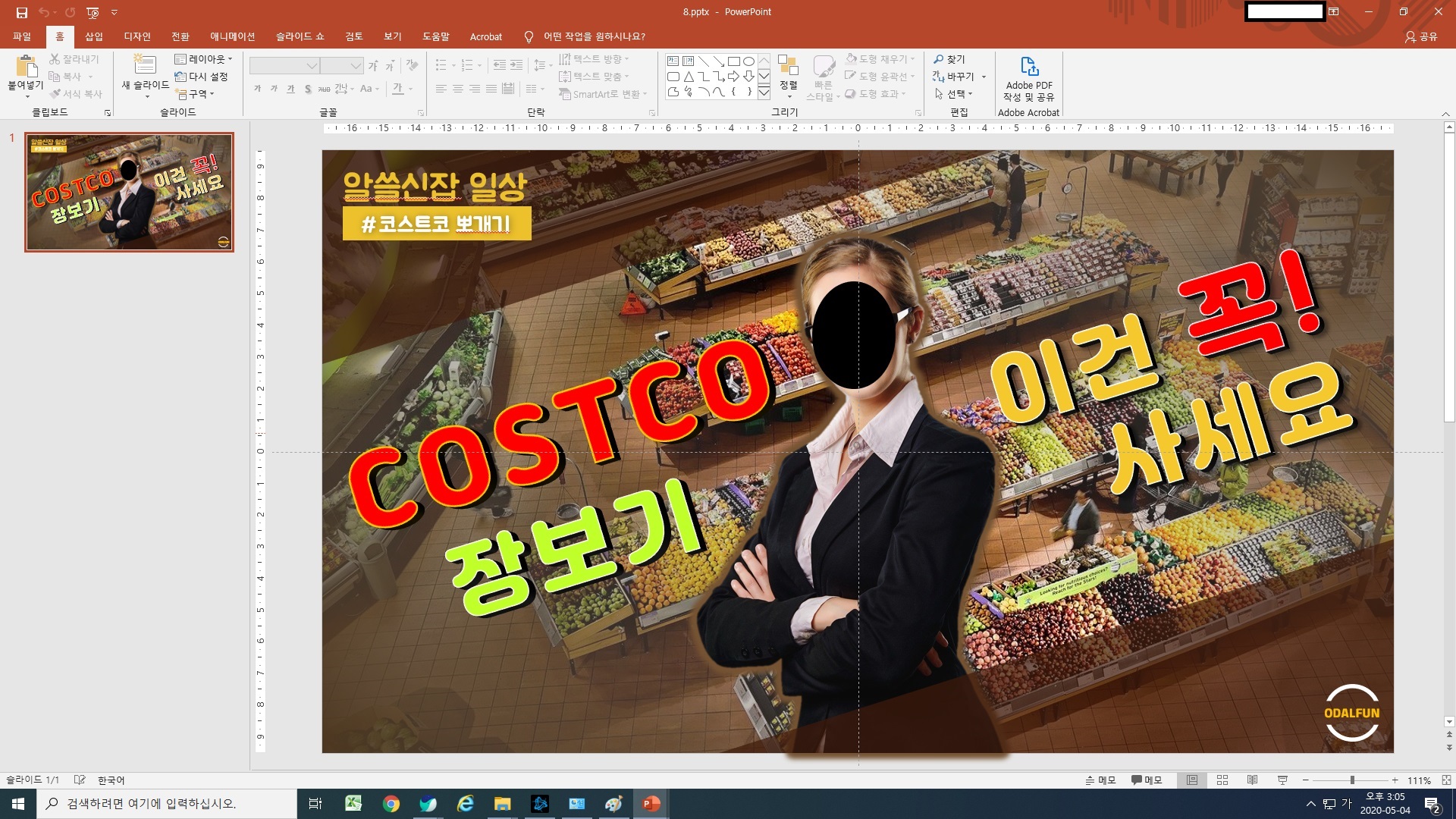The image size is (1456, 819).
Task: Switch to reading view in status bar
Action: (x=1252, y=780)
